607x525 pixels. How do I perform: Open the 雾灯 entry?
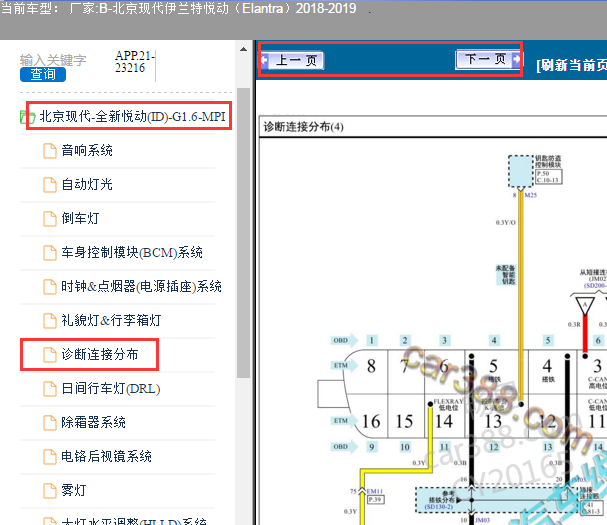pyautogui.click(x=74, y=490)
